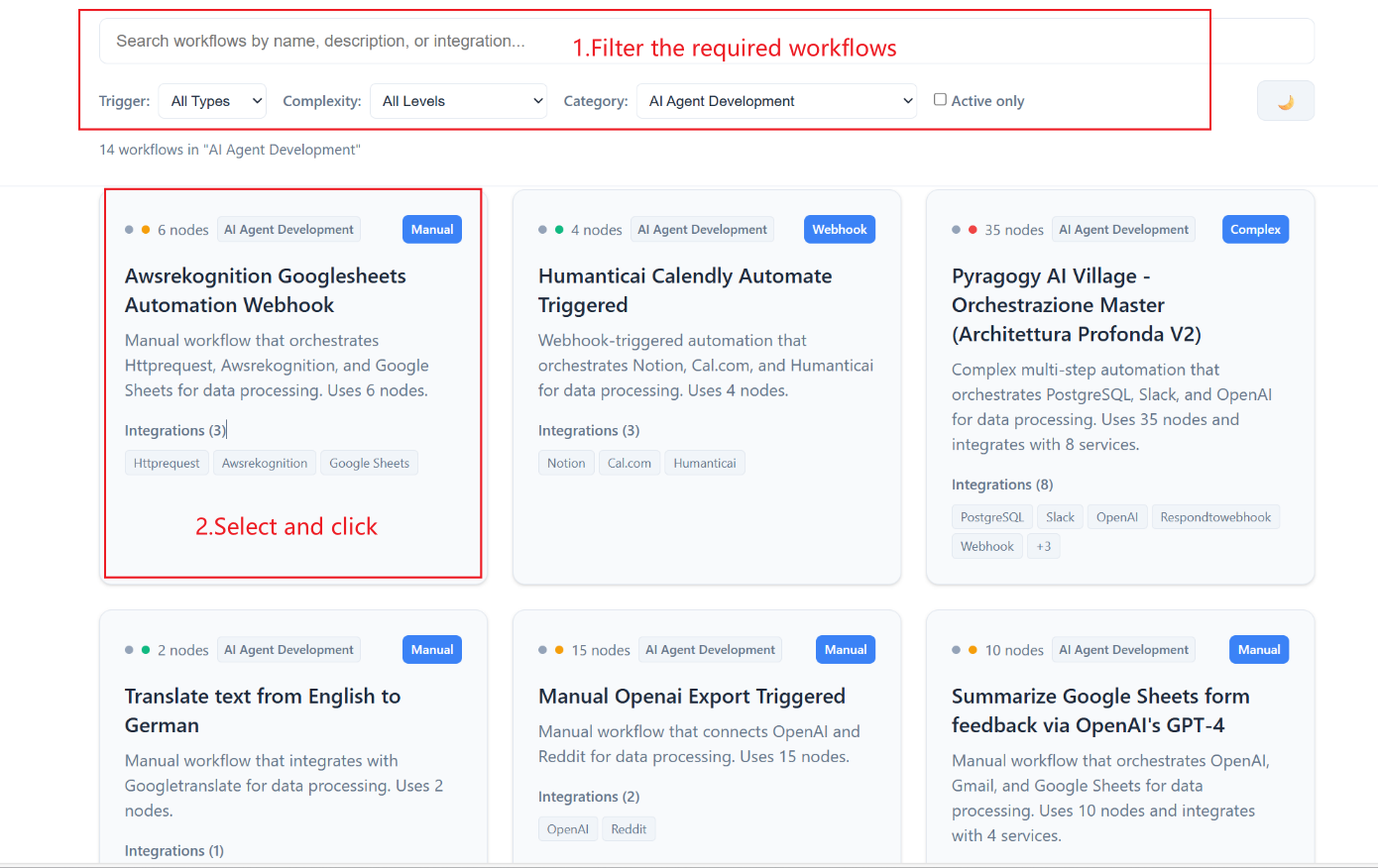Click the Complex badge on Pyragogy card

1255,229
